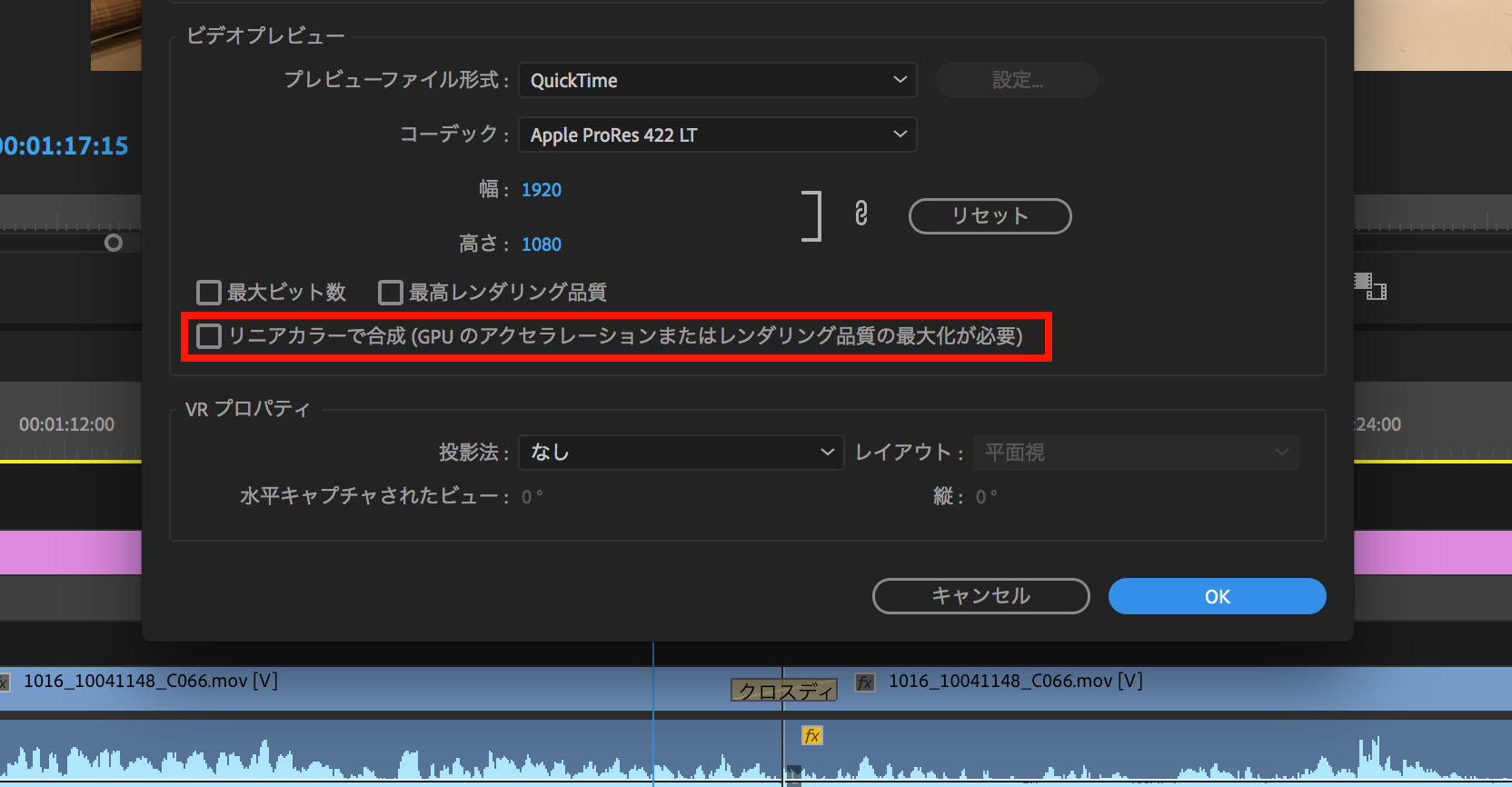Image resolution: width=1512 pixels, height=787 pixels.
Task: Confirm the settings with the OK button
Action: click(1217, 596)
